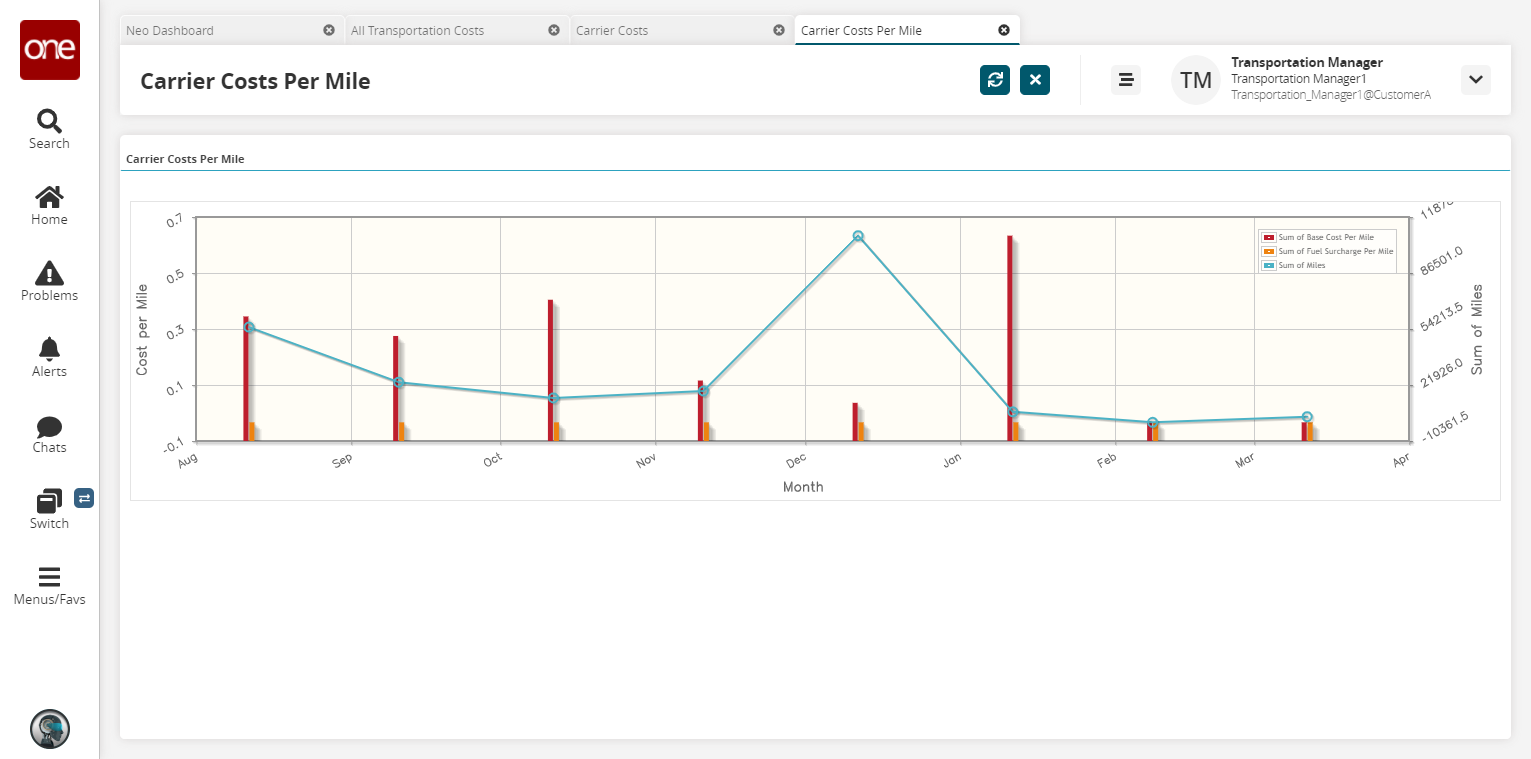Close the Carrier Costs tab
The height and width of the screenshot is (759, 1531).
click(779, 30)
